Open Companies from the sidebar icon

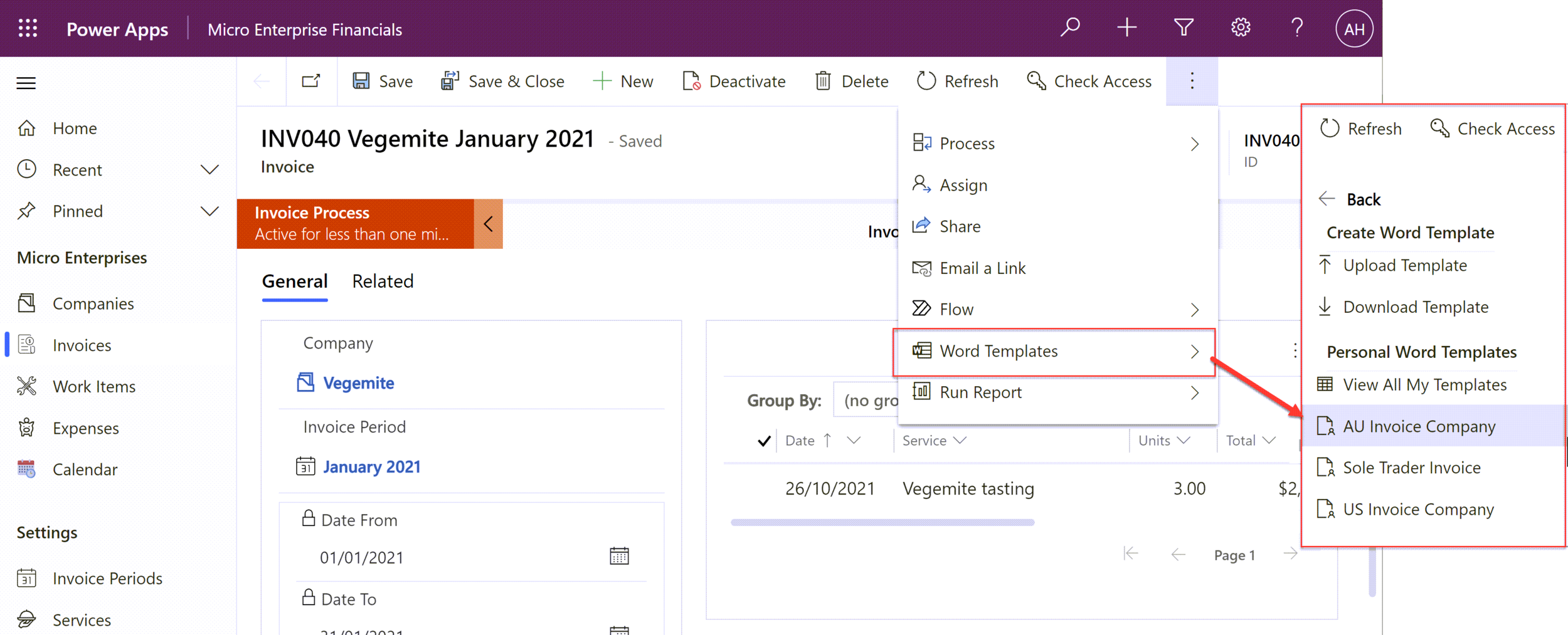pos(26,303)
